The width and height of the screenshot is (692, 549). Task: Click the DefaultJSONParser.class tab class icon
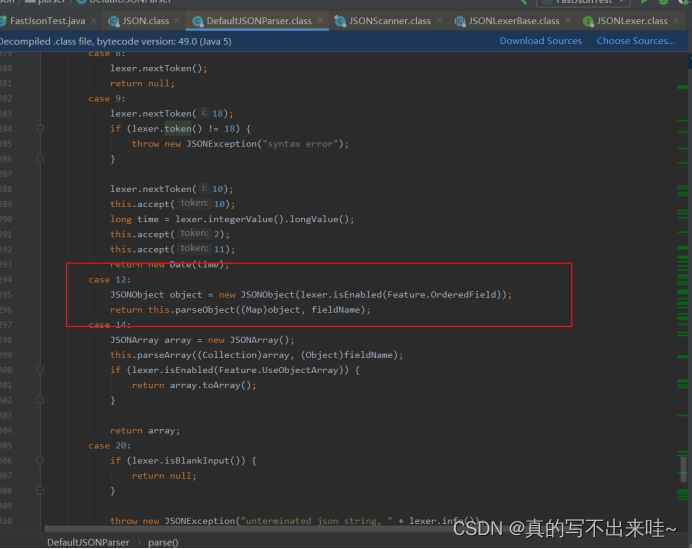click(197, 21)
